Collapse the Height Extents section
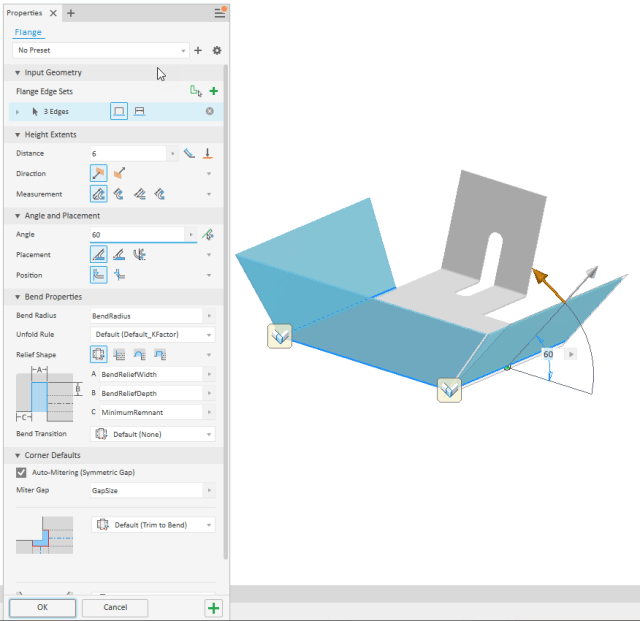Viewport: 640px width, 621px height. click(18, 135)
